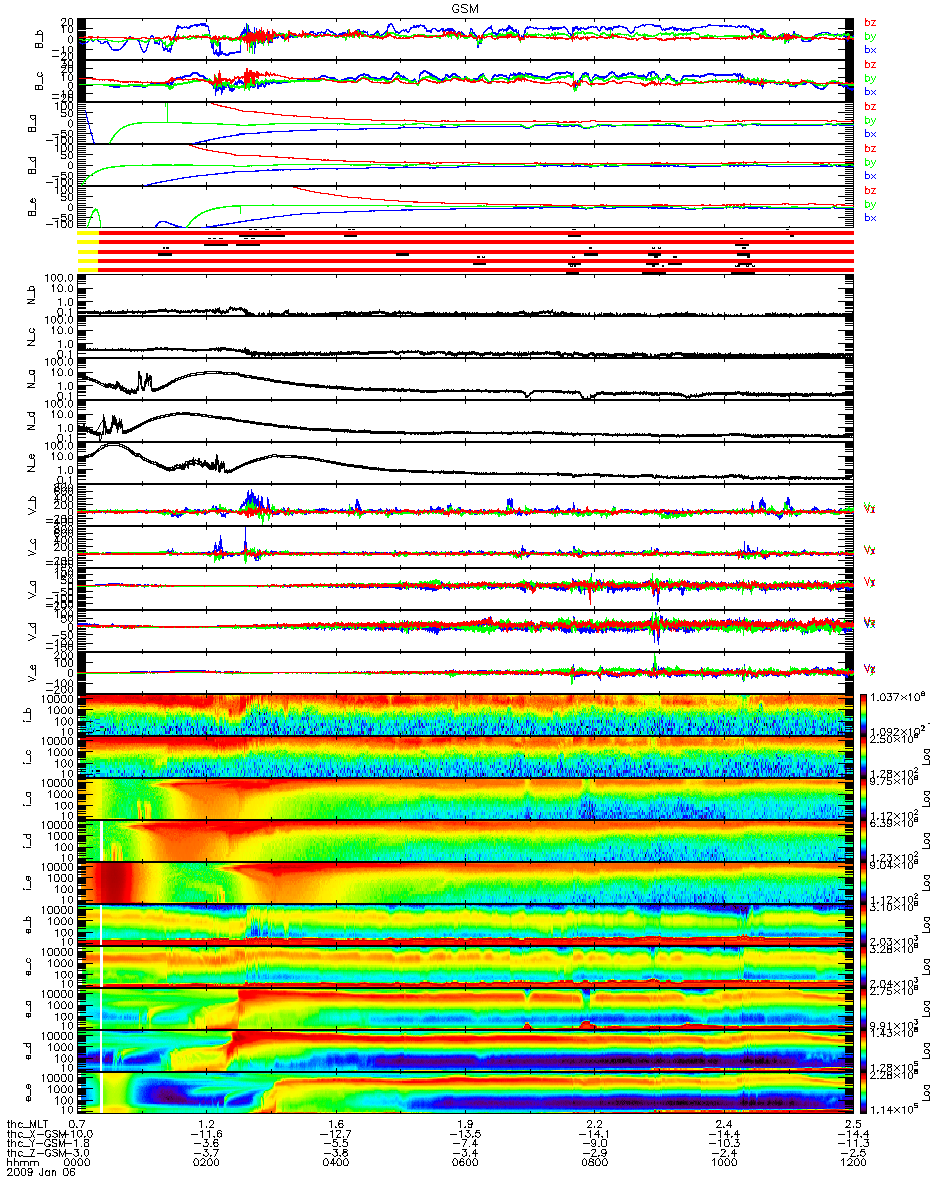This screenshot has width=930, height=1200.
Task: Click the bz legend entry beside B_c panel
Action: click(870, 64)
